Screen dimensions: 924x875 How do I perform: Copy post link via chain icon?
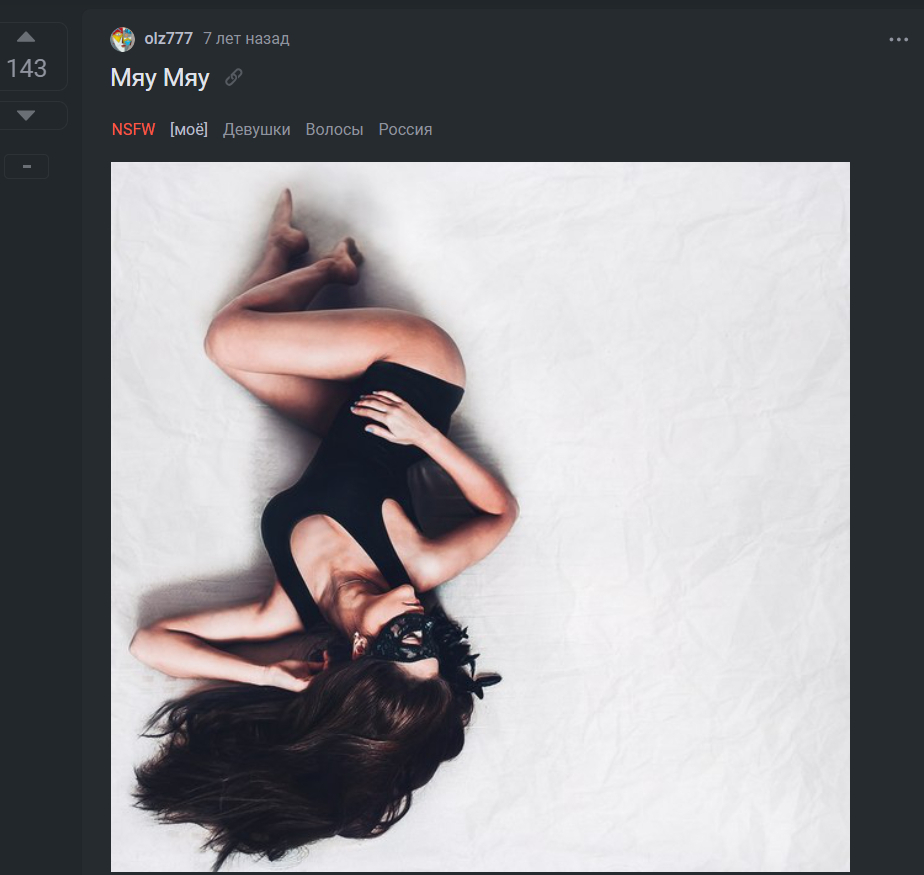[x=234, y=77]
